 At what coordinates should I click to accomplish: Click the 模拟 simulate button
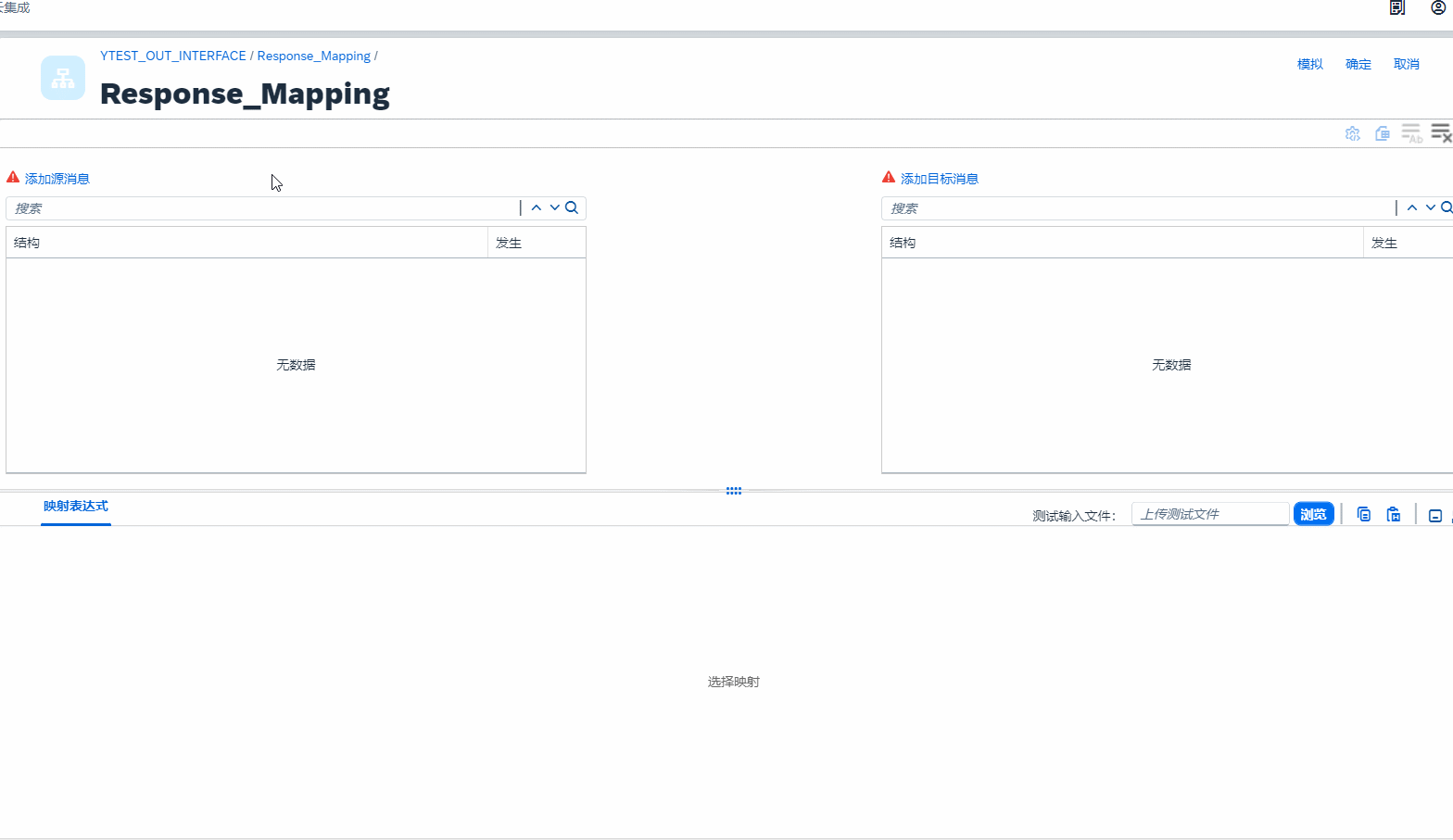(x=1309, y=64)
